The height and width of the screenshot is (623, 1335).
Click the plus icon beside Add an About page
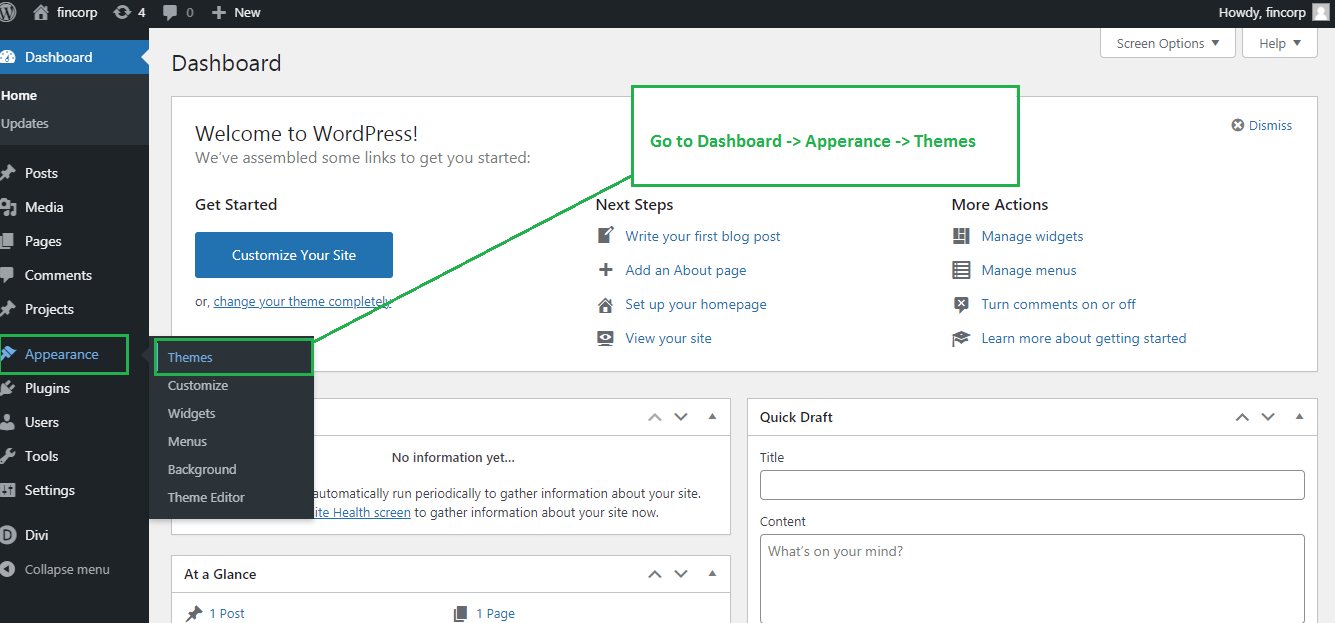tap(605, 270)
